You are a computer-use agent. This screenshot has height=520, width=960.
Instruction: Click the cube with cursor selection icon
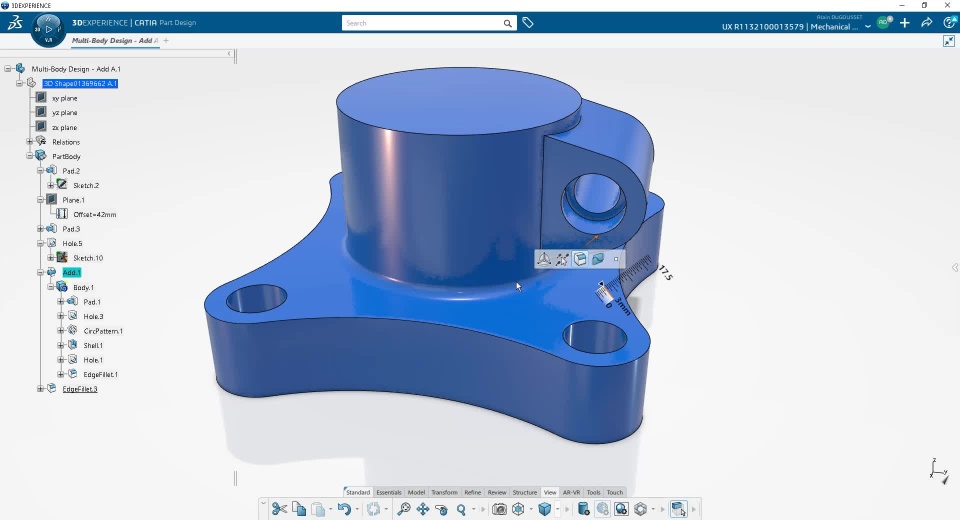(678, 509)
